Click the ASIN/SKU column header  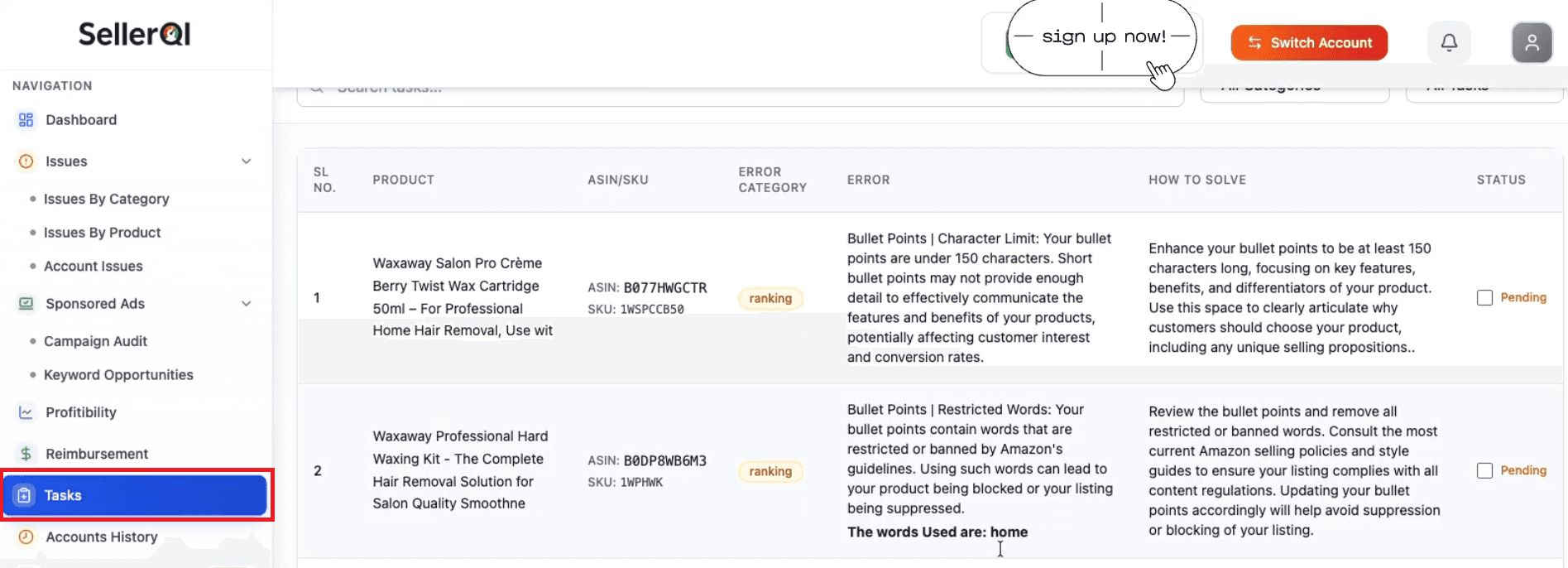pyautogui.click(x=618, y=180)
